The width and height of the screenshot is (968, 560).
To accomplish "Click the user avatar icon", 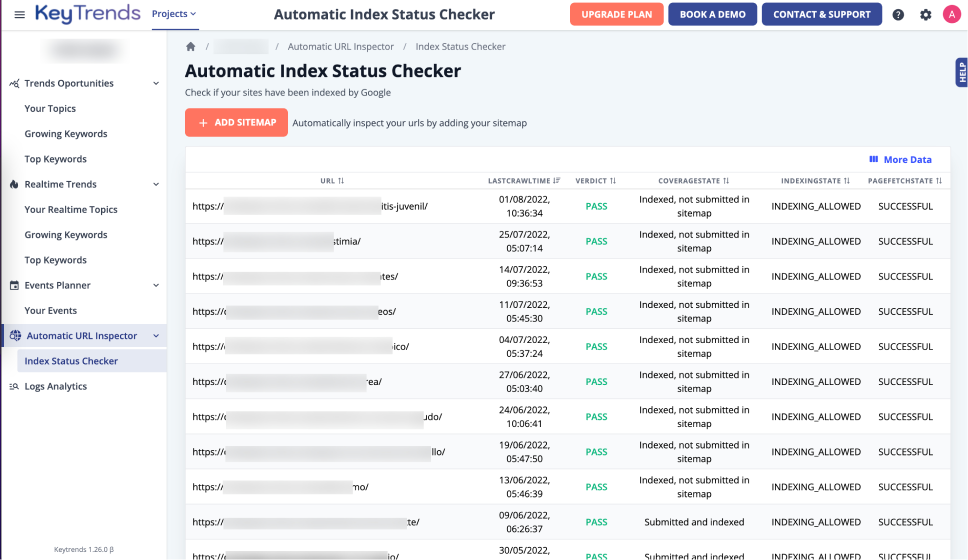I will pyautogui.click(x=952, y=14).
